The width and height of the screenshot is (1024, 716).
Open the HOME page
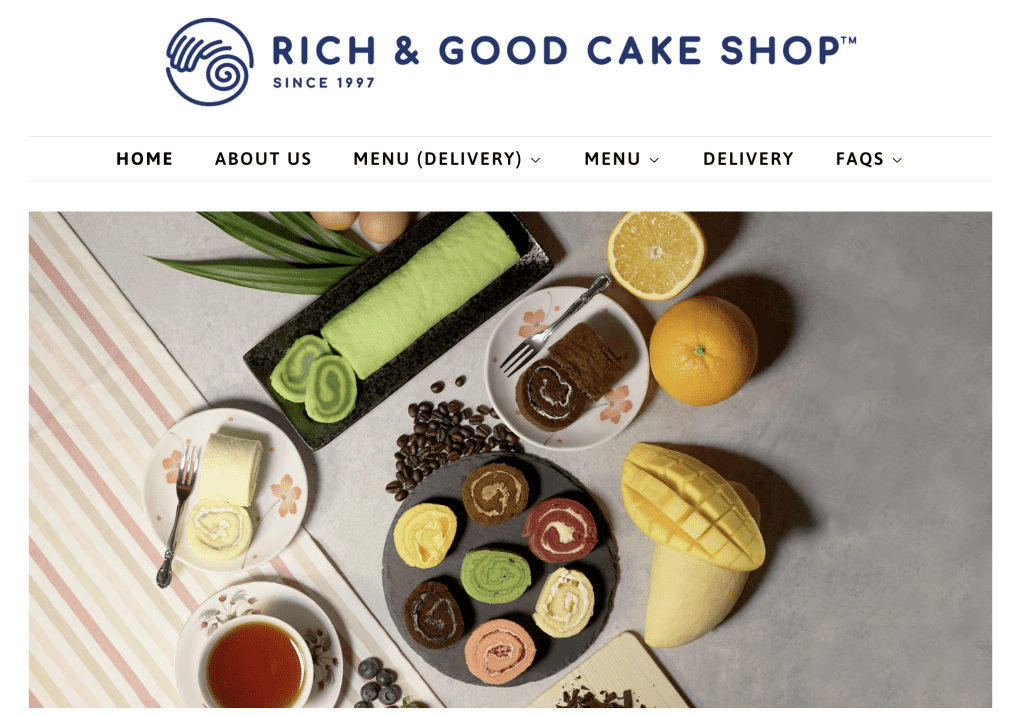(x=144, y=159)
